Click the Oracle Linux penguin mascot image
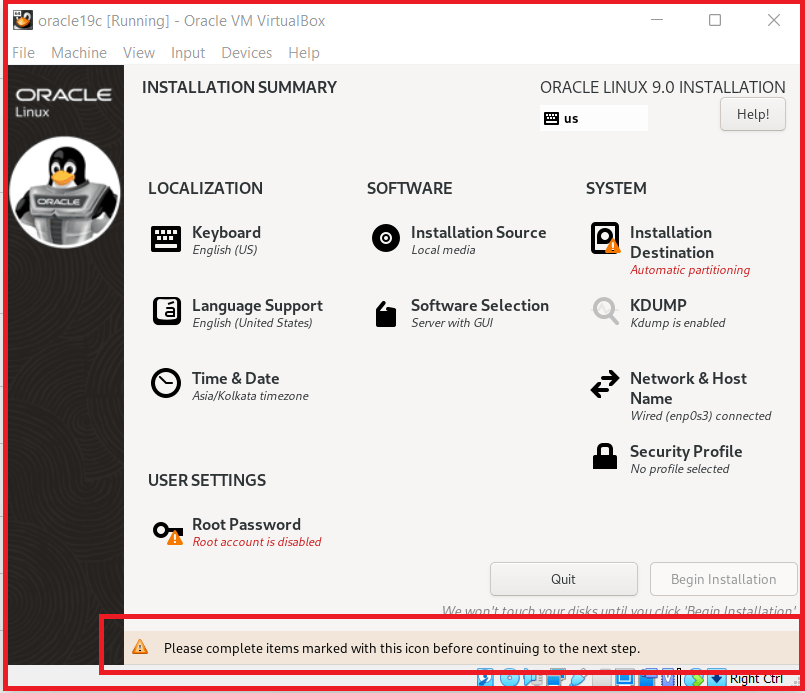Screen dimensions: 805x693 click(x=65, y=191)
